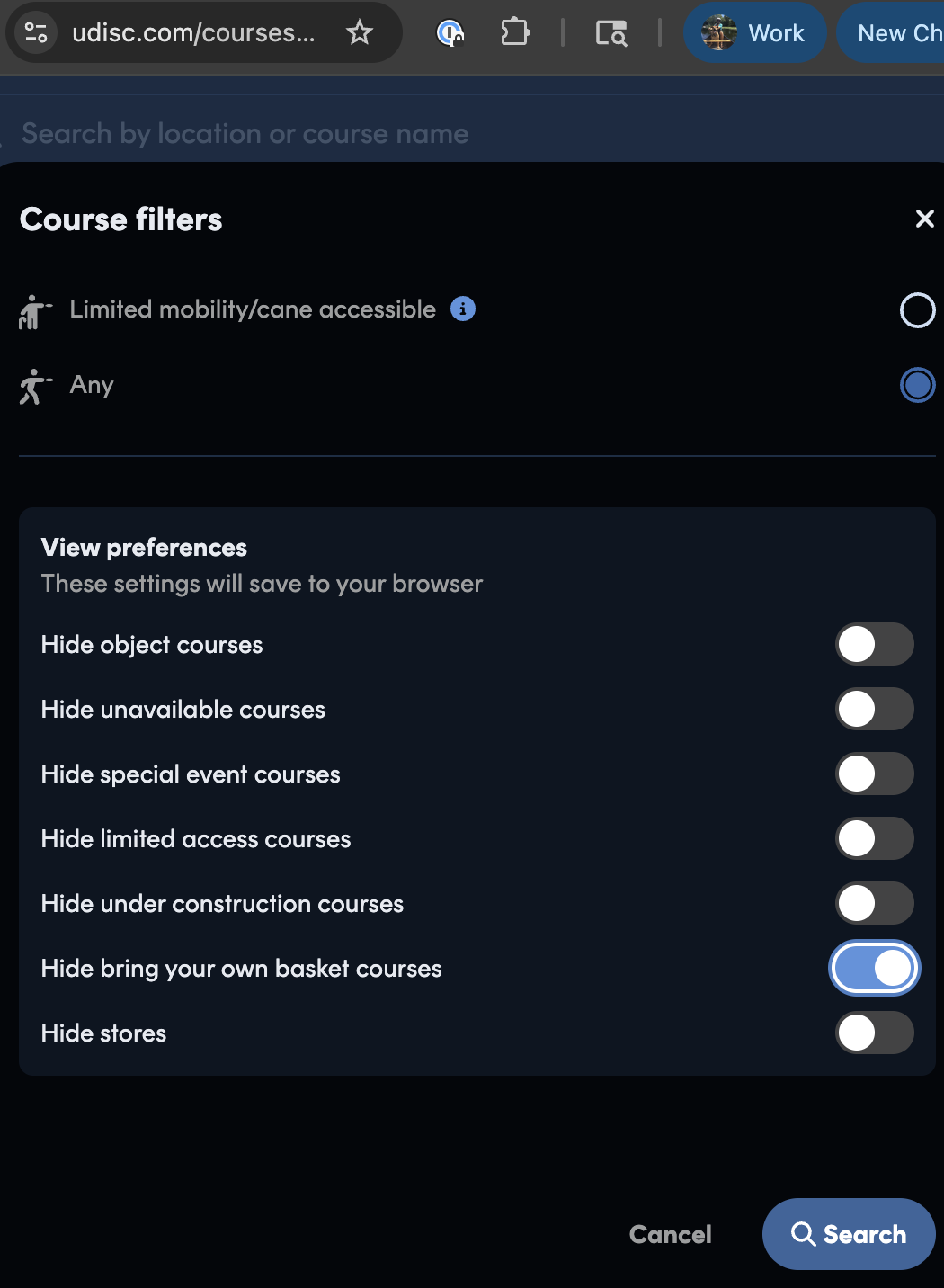
Task: Click the Cancel button
Action: coord(670,1234)
